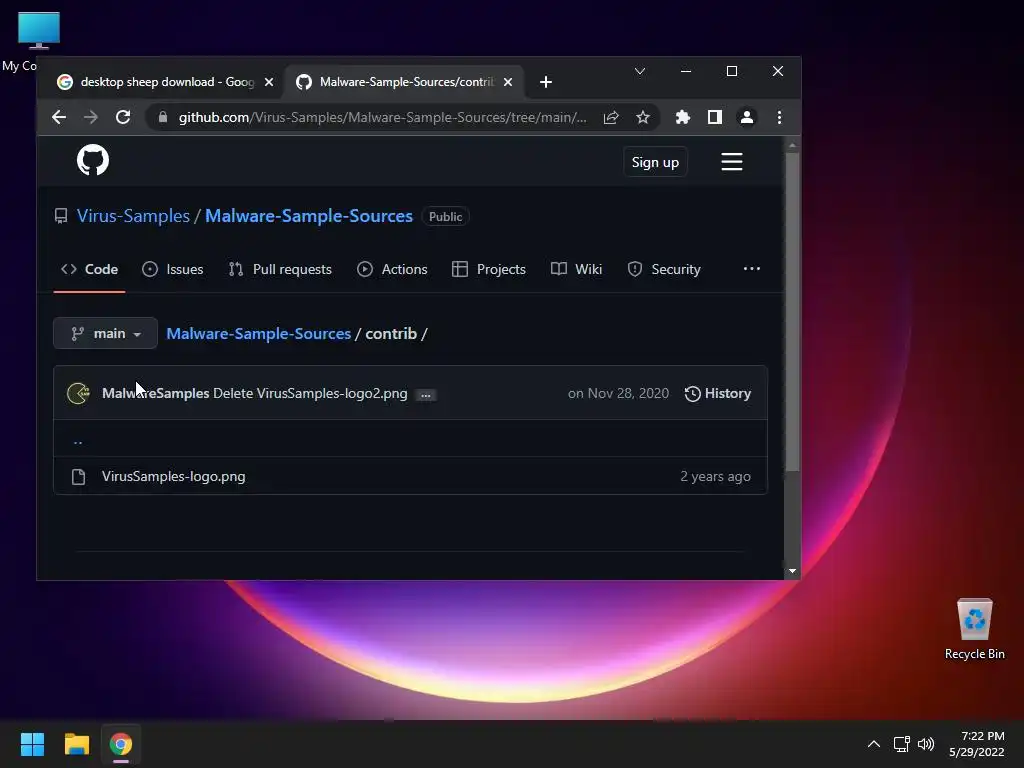Close the desktop sheep download tab
1024x768 pixels.
(268, 82)
